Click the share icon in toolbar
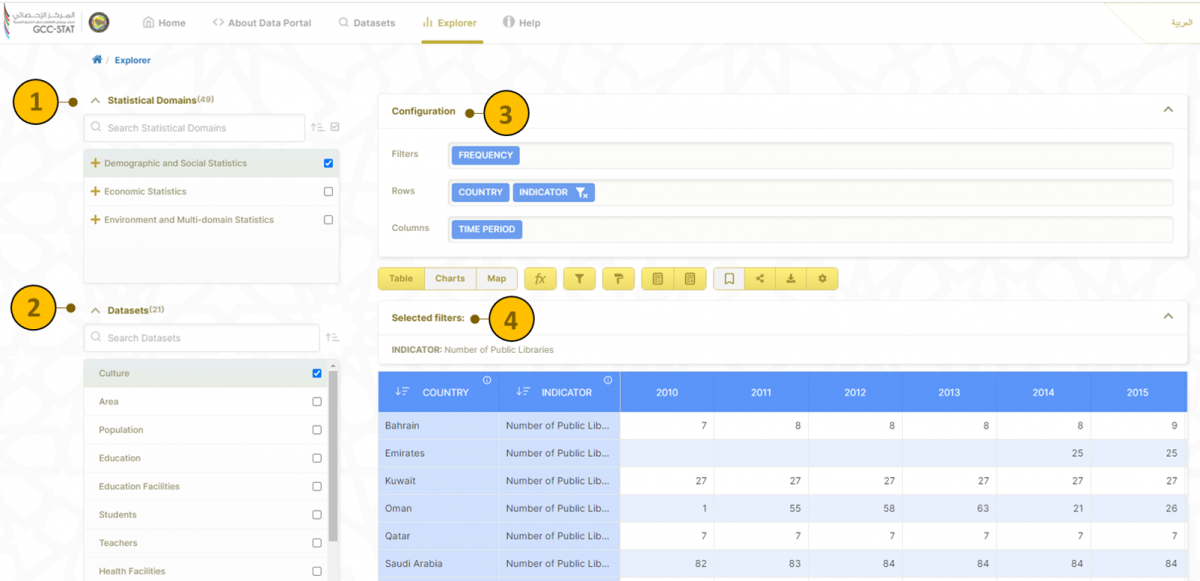Screen dimensions: 1200x581 click(760, 279)
